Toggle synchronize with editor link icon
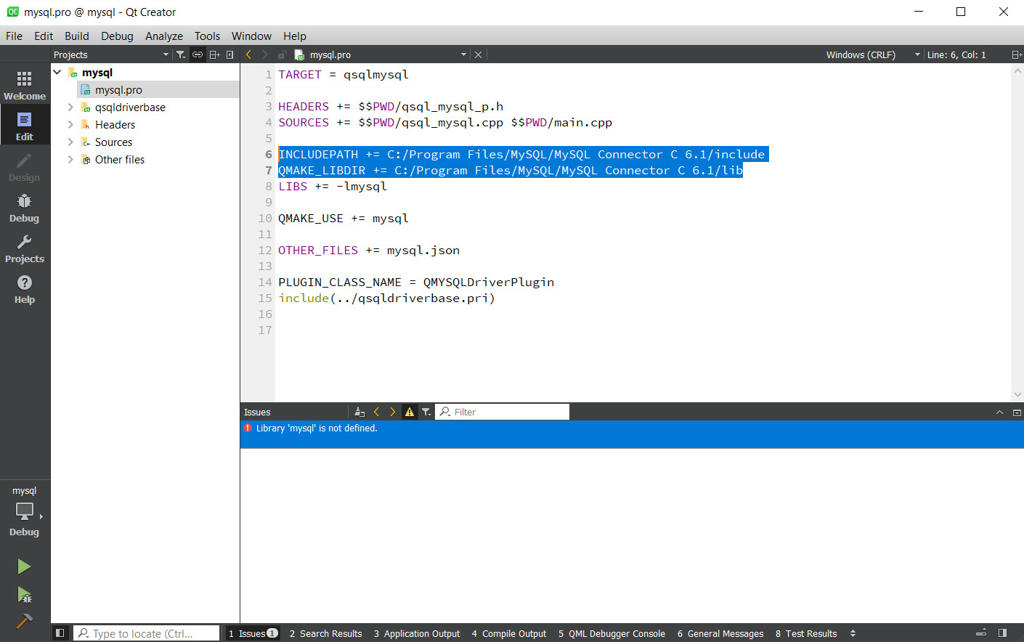Screen dimensions: 1024x642 (x=197, y=55)
